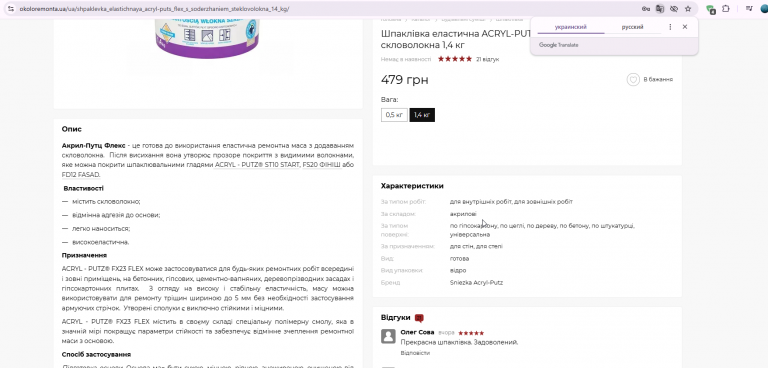This screenshot has width=768, height=368.
Task: Click the 'Спосіб застосування' heading
Action: click(96, 354)
